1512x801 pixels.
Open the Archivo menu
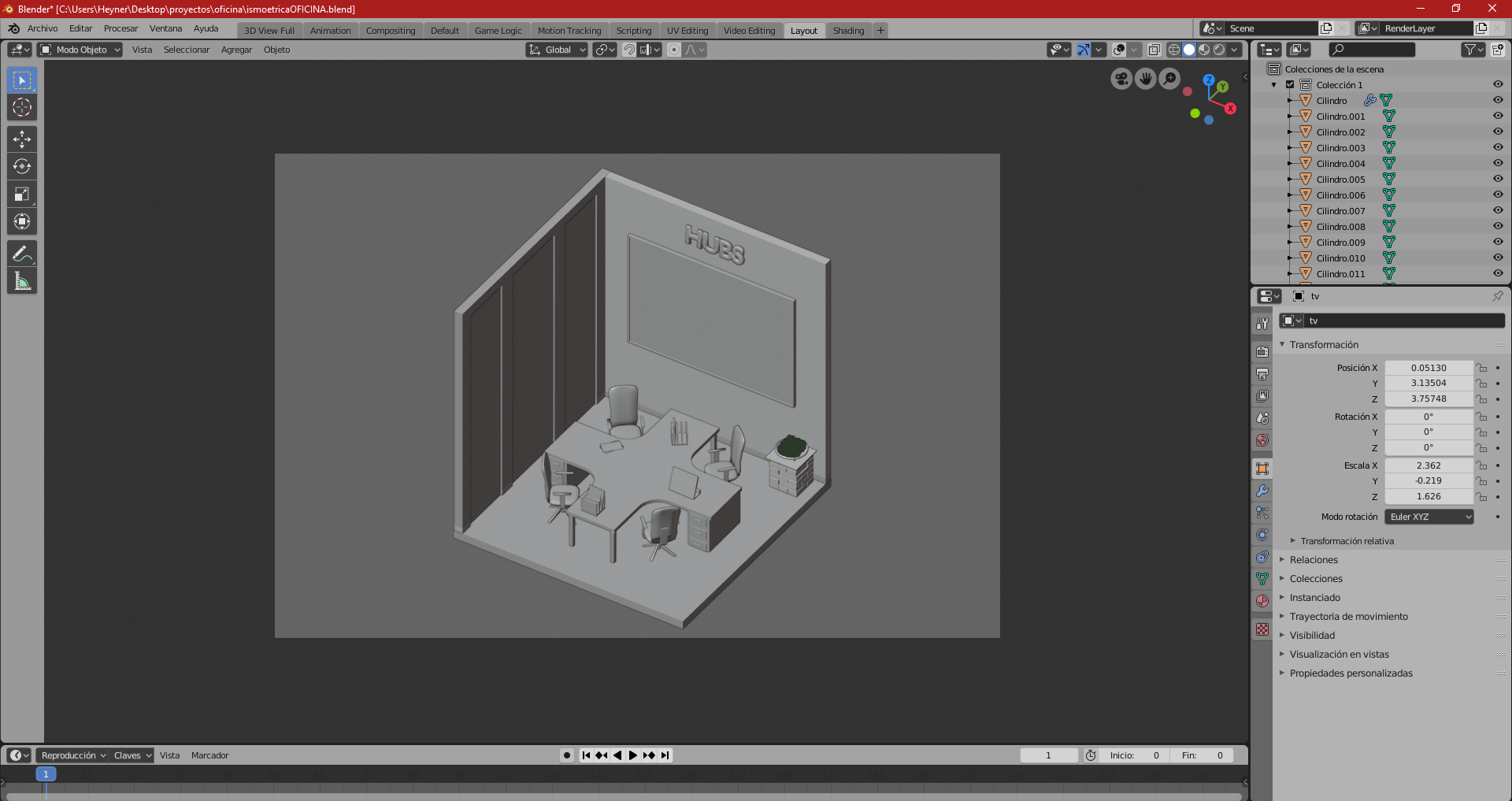[42, 28]
